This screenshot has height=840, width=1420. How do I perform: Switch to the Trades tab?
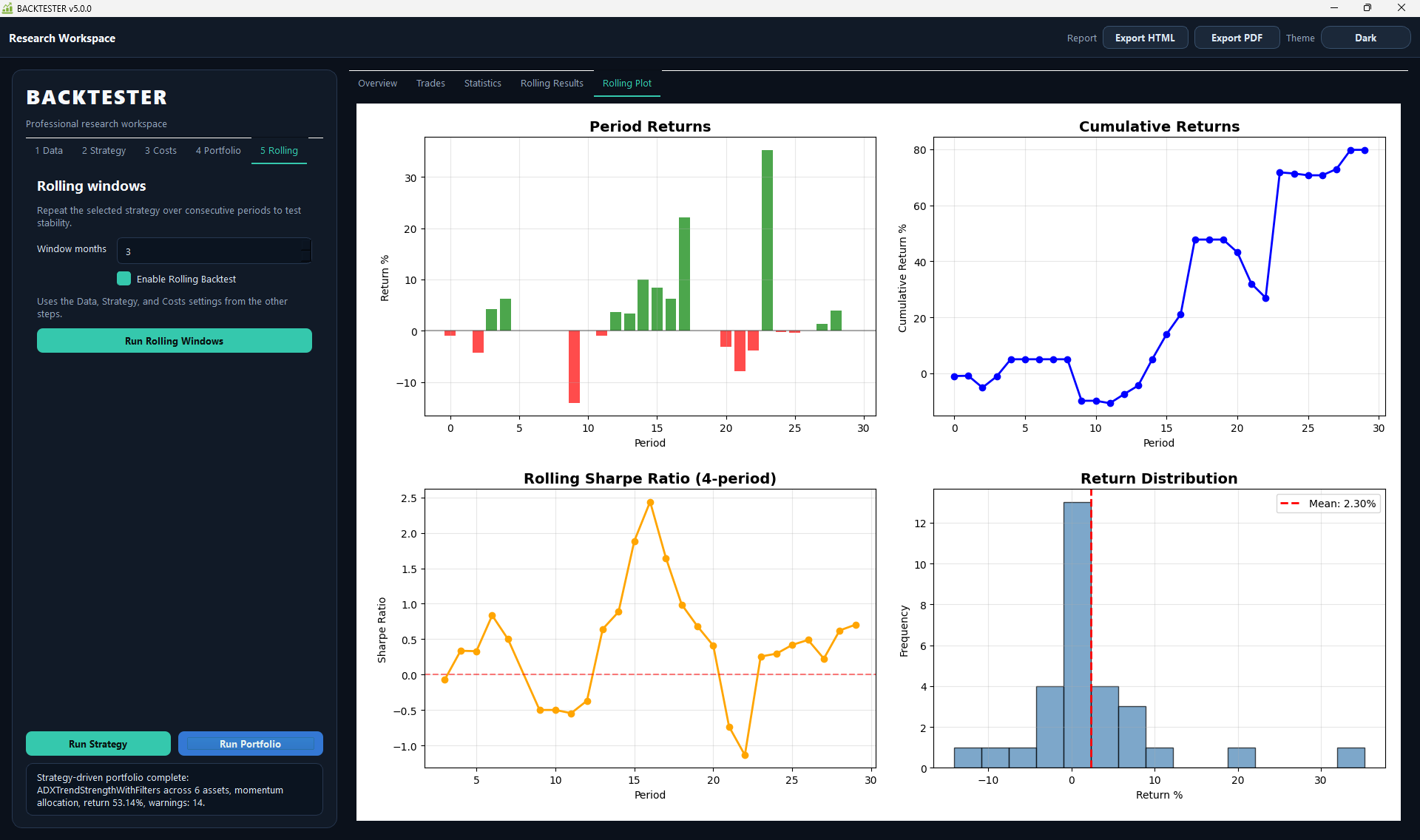[x=430, y=84]
